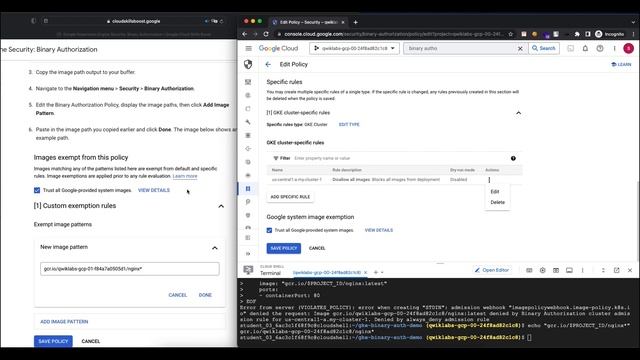Select the Edit Policy – Security browser tab
Screen dimensions: 640x360
(308, 22)
